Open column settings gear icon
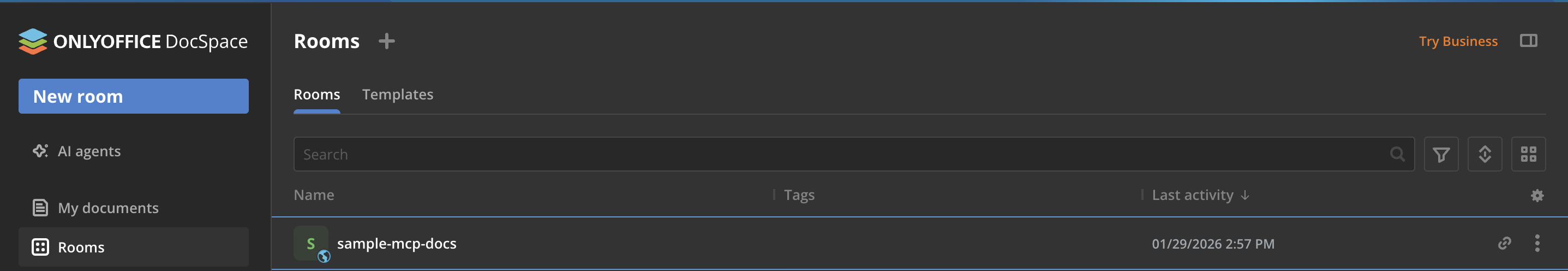This screenshot has height=271, width=1568. click(1537, 196)
